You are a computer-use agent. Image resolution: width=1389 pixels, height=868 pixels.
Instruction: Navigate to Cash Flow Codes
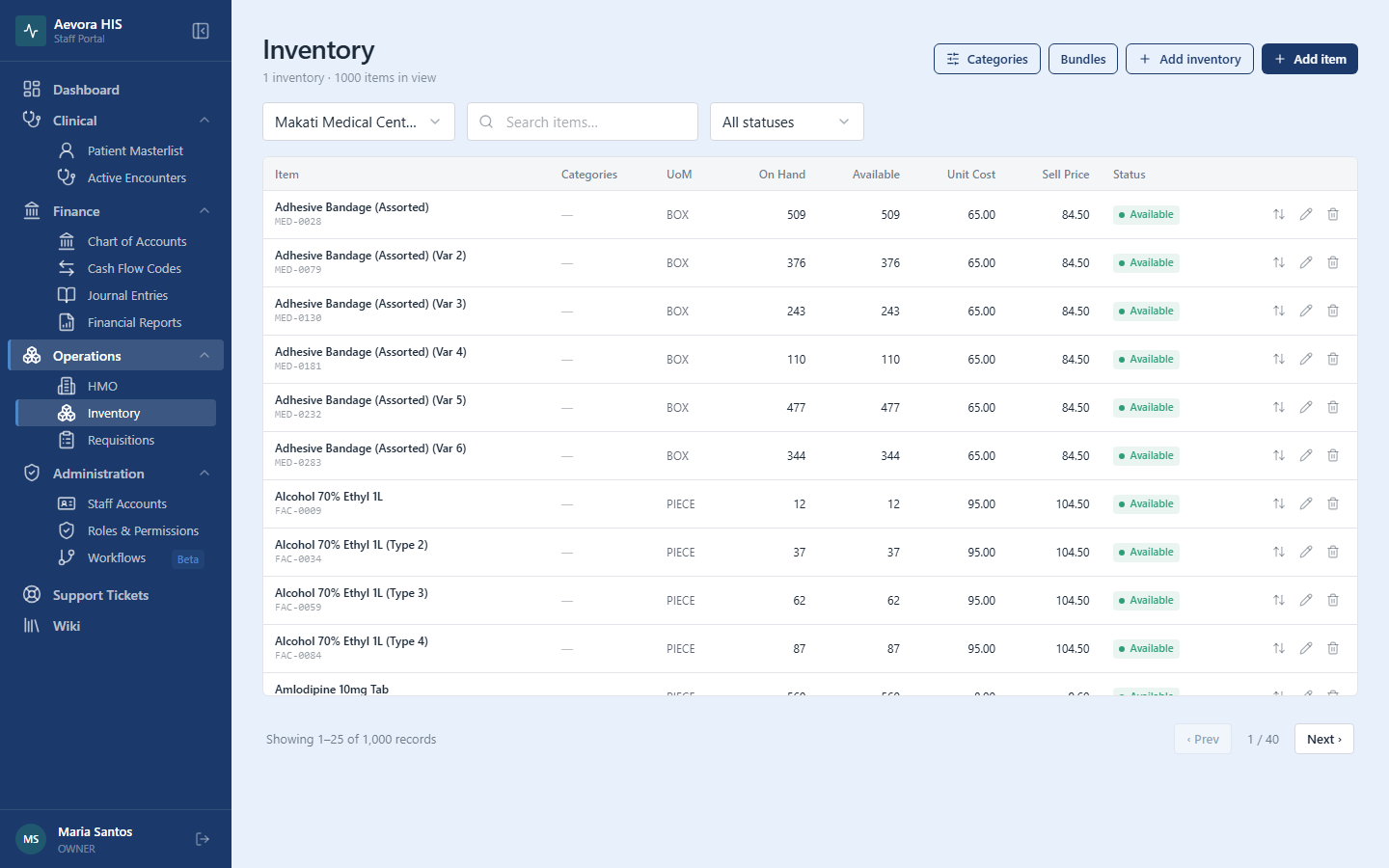coord(116,268)
